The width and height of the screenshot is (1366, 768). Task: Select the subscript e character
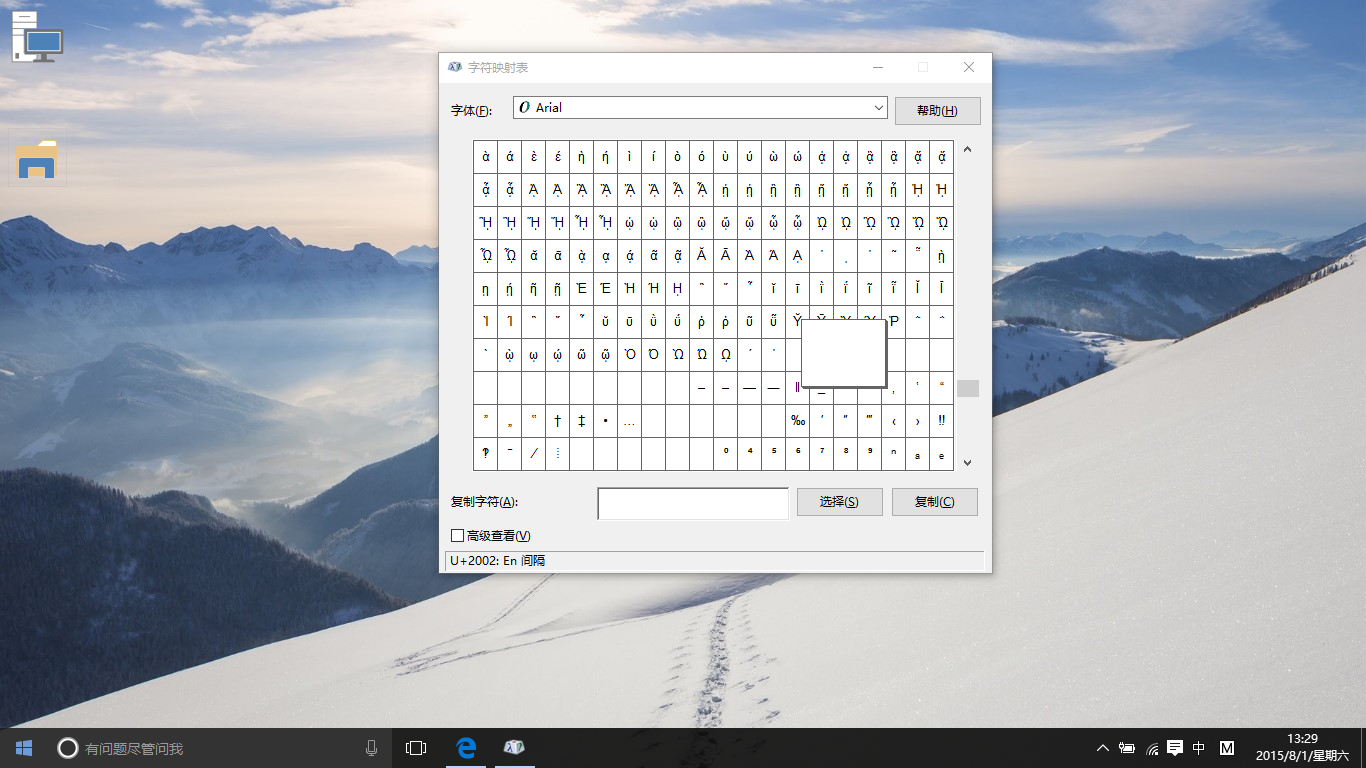[942, 454]
